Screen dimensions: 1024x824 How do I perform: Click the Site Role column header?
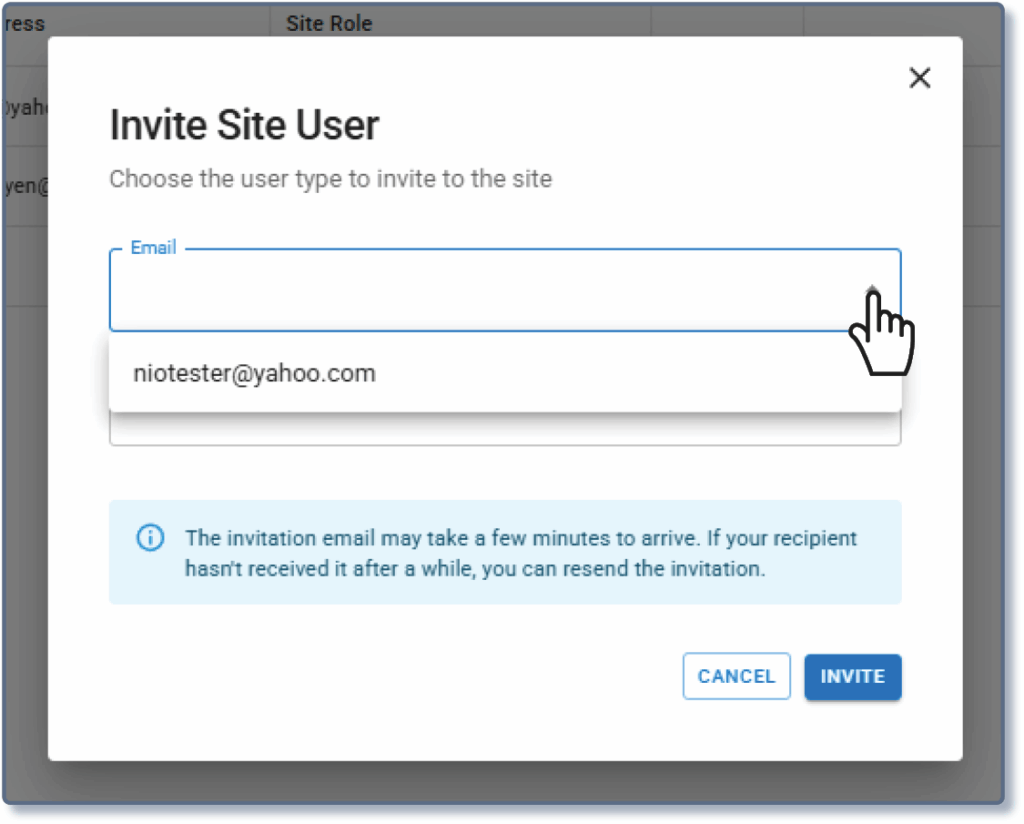coord(329,23)
